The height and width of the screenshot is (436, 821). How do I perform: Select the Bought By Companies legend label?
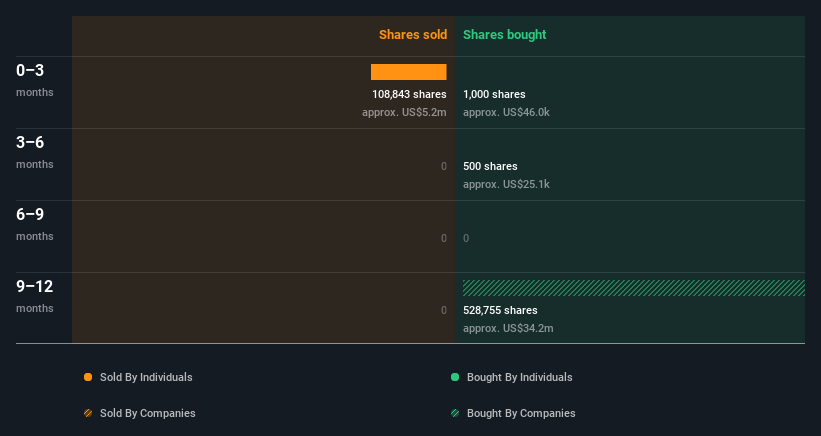[521, 413]
